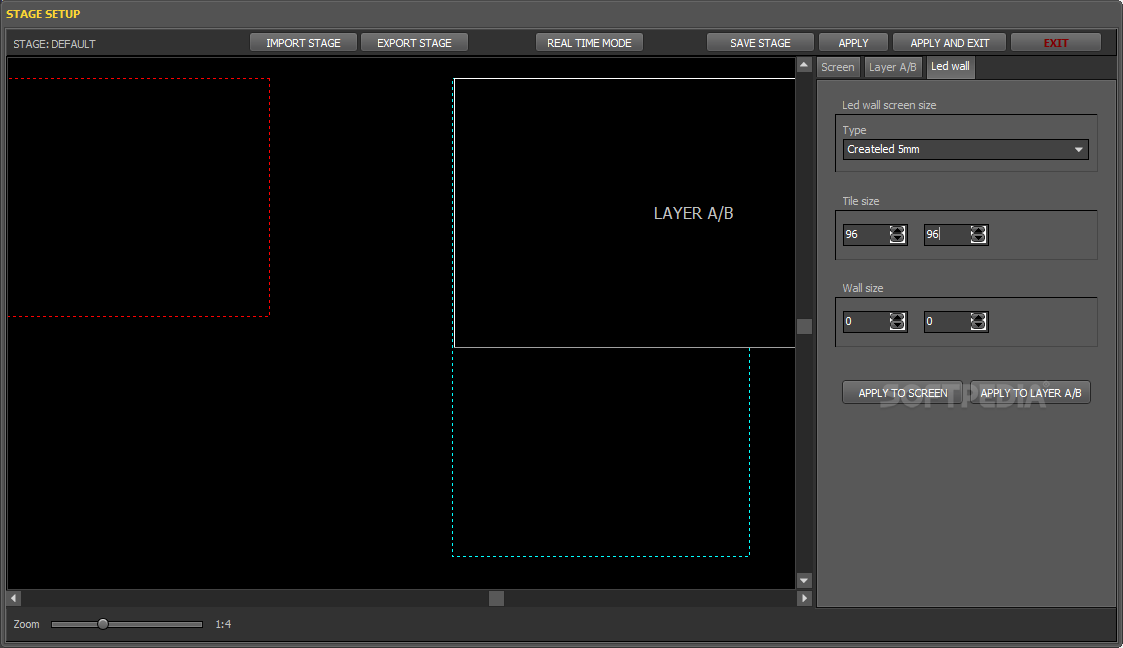Click the stage canvas scroll up arrow

pyautogui.click(x=804, y=65)
